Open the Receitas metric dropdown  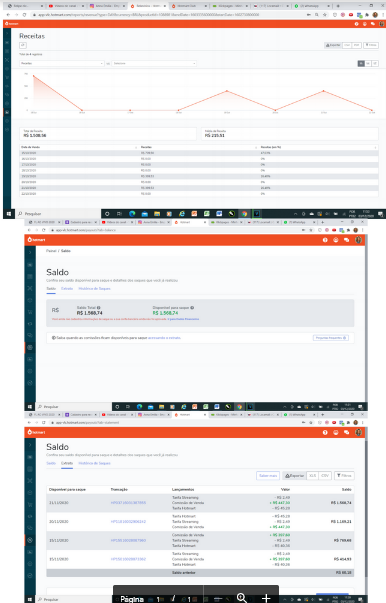tap(62, 63)
